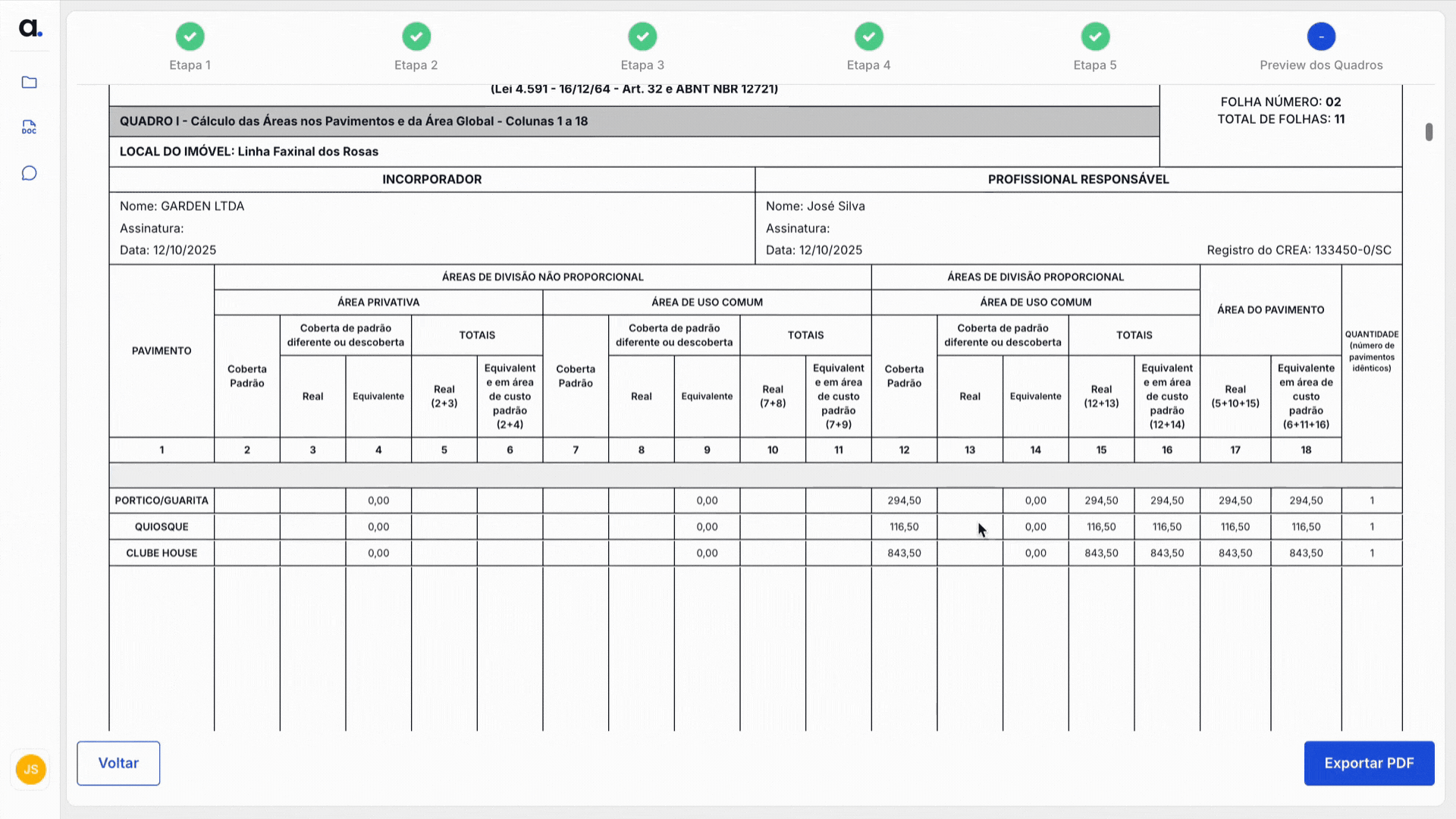Image resolution: width=1456 pixels, height=819 pixels.
Task: Click QUIOSQUE Coberta Padrão 116,50 cell
Action: click(904, 526)
